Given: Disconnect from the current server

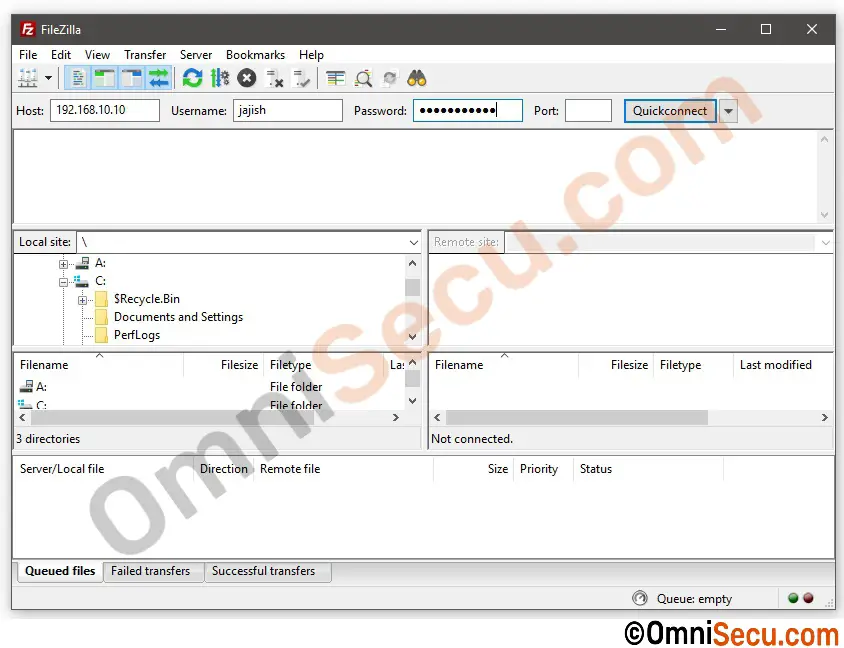Looking at the screenshot, I should [275, 79].
